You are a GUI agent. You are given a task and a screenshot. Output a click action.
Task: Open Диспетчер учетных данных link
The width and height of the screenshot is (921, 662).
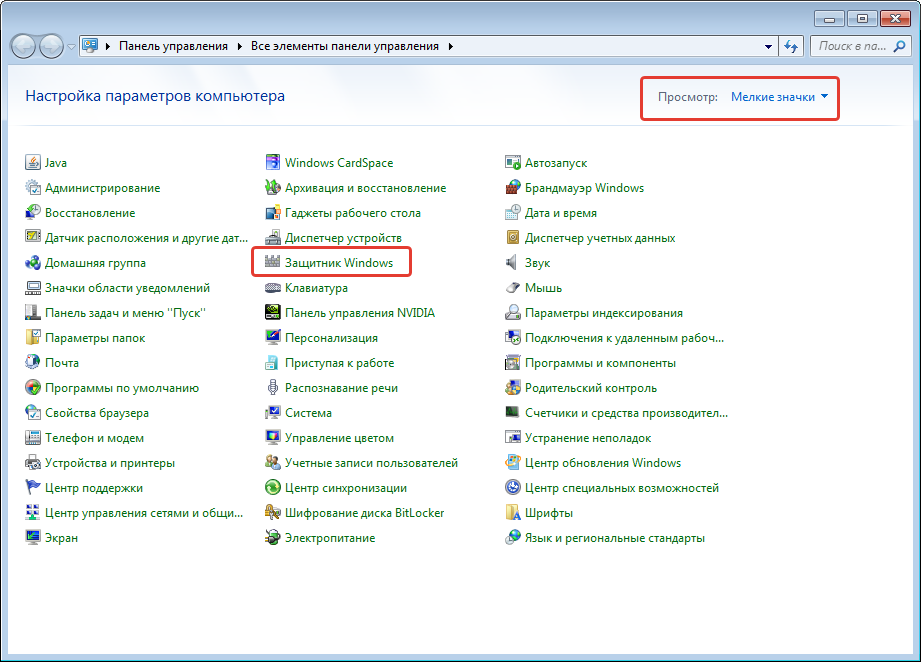point(600,238)
